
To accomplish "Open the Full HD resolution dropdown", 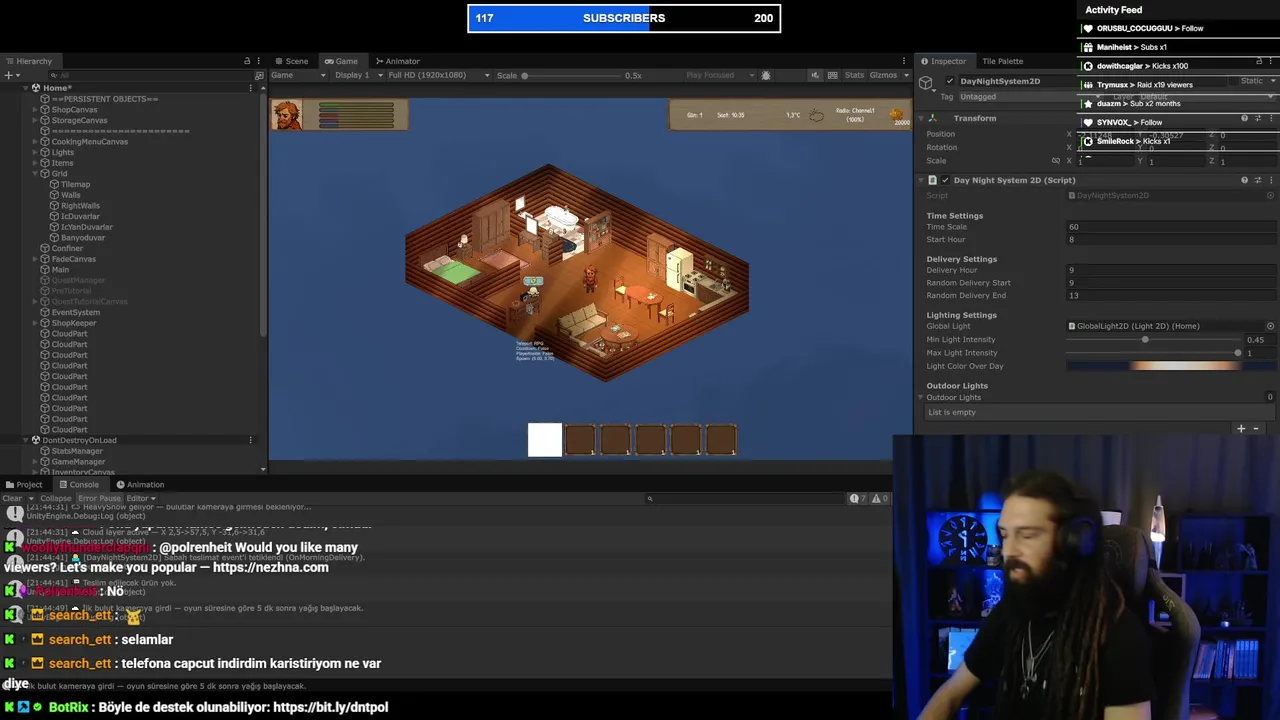I will tap(439, 75).
